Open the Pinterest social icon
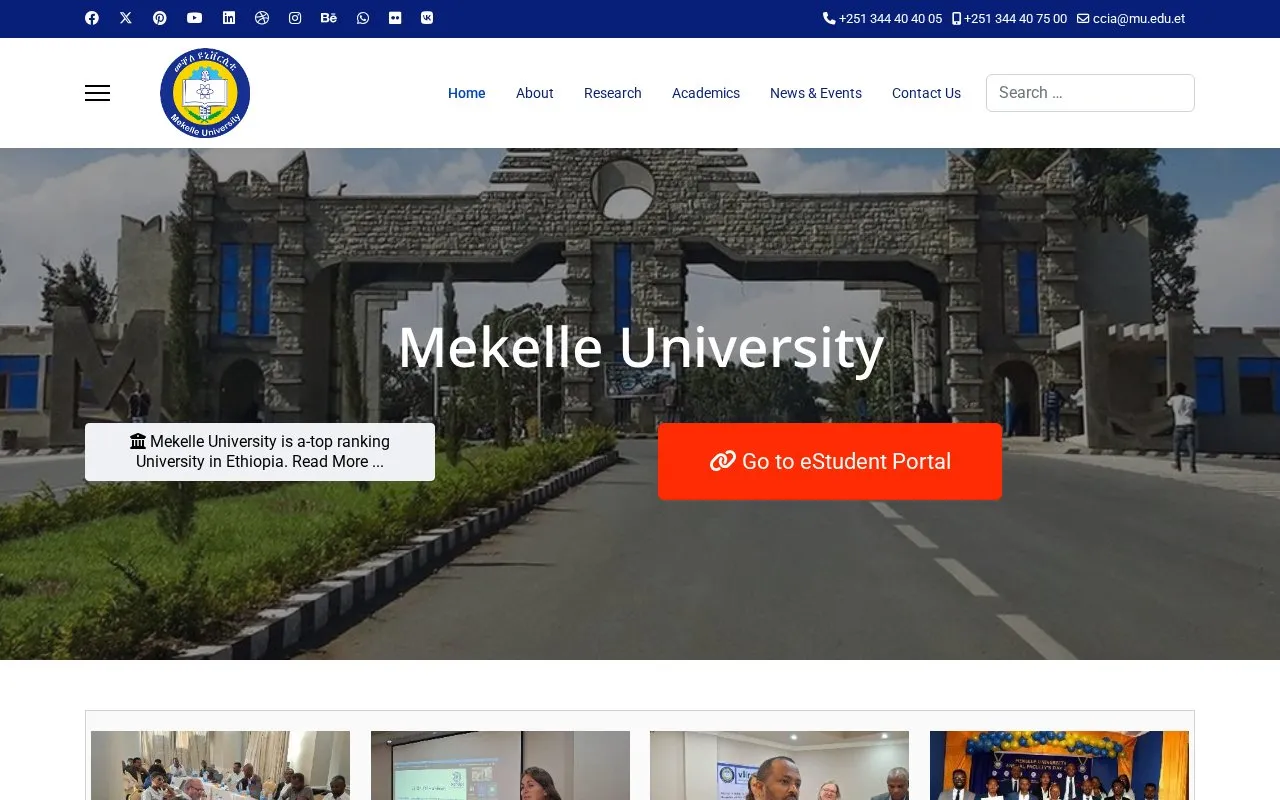Screen dimensions: 1280x800 (160, 18)
